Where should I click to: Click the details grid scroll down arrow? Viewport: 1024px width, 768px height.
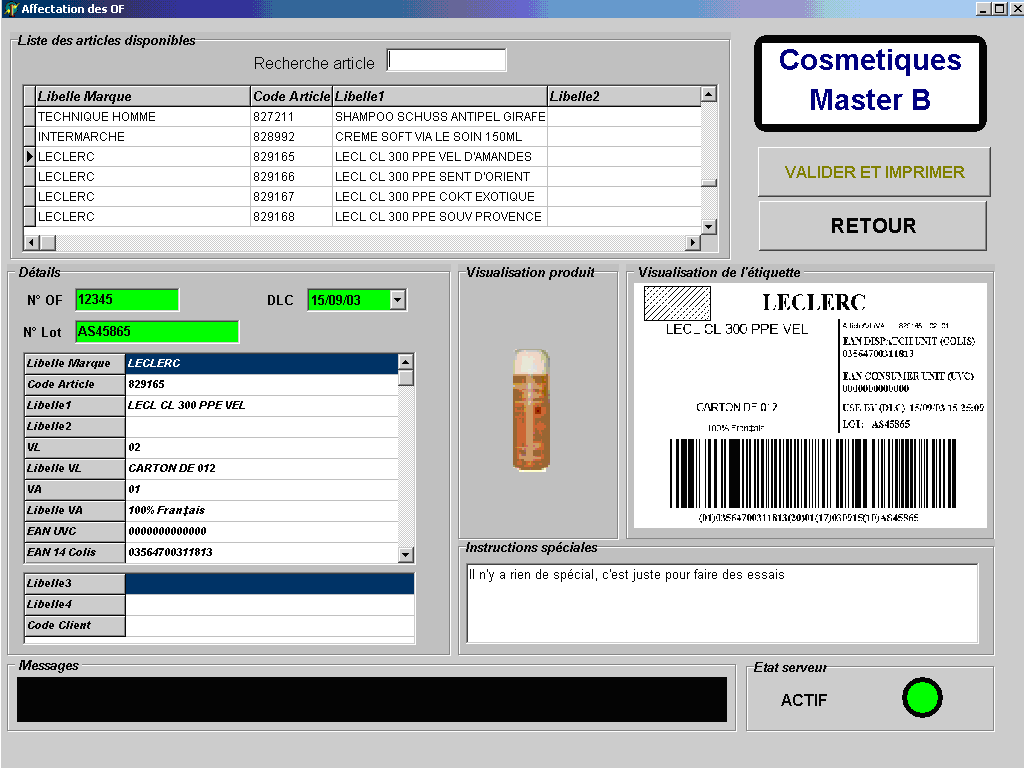click(x=406, y=554)
